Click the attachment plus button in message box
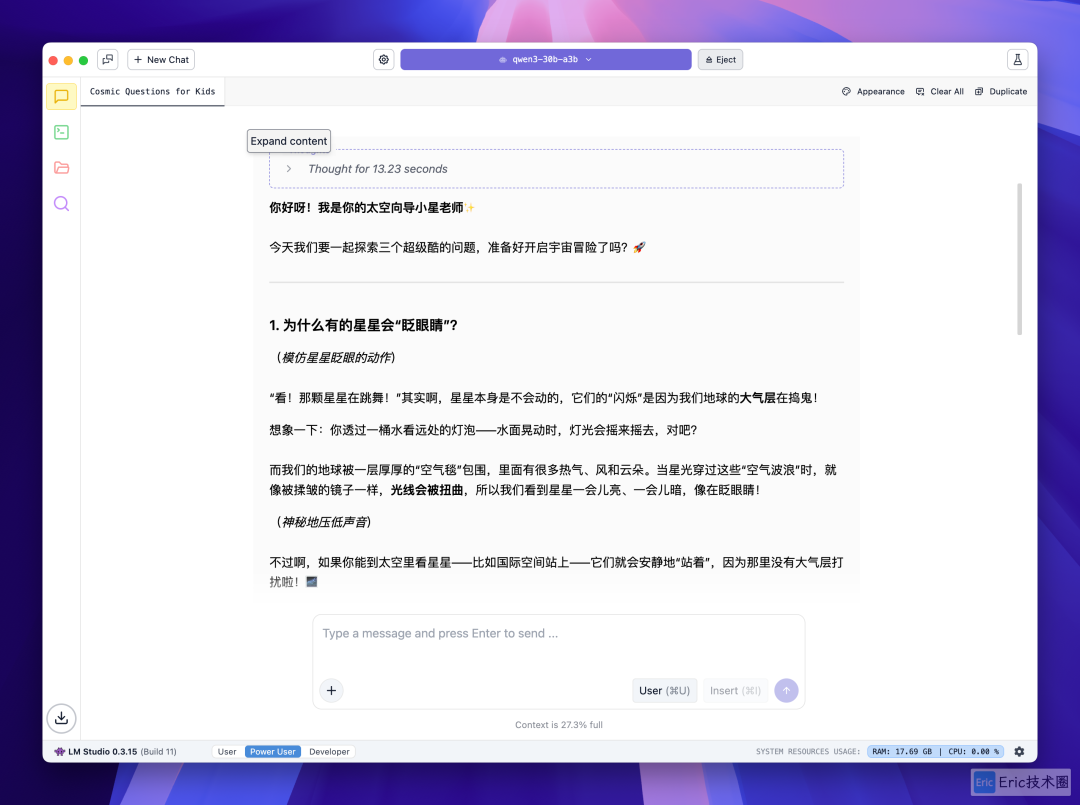 point(331,690)
